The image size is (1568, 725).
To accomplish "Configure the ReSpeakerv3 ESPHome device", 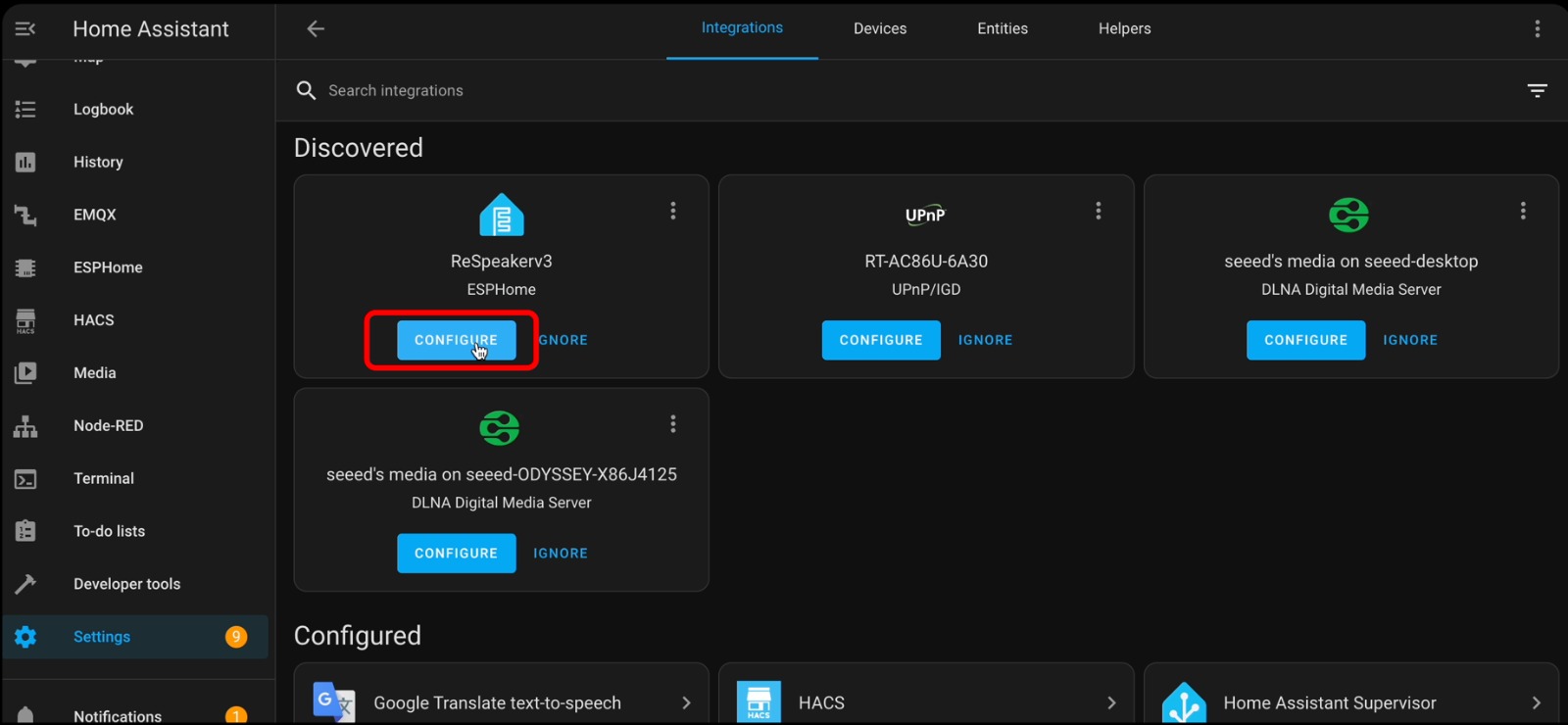I will point(457,341).
